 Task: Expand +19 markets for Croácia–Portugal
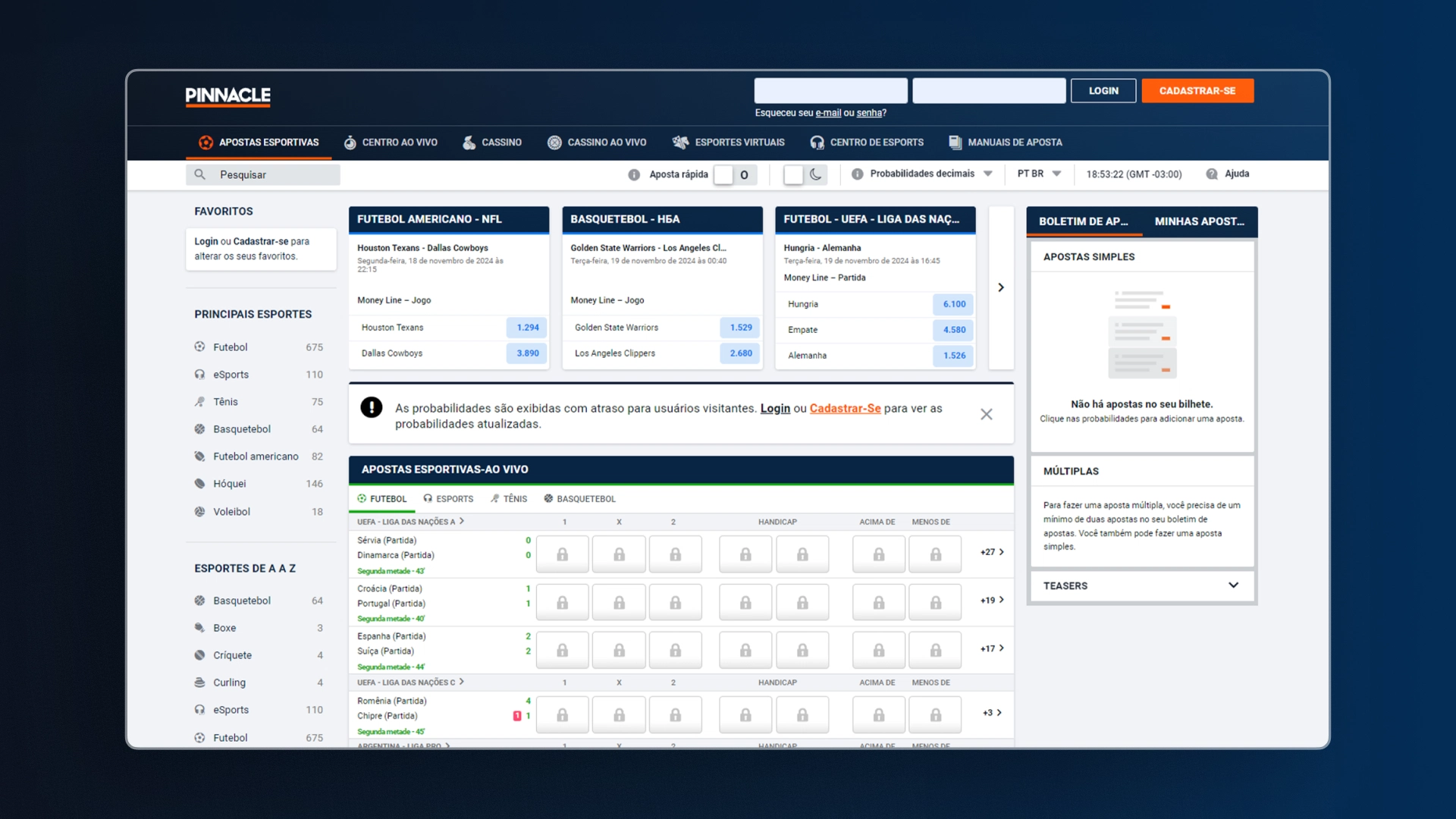(992, 600)
